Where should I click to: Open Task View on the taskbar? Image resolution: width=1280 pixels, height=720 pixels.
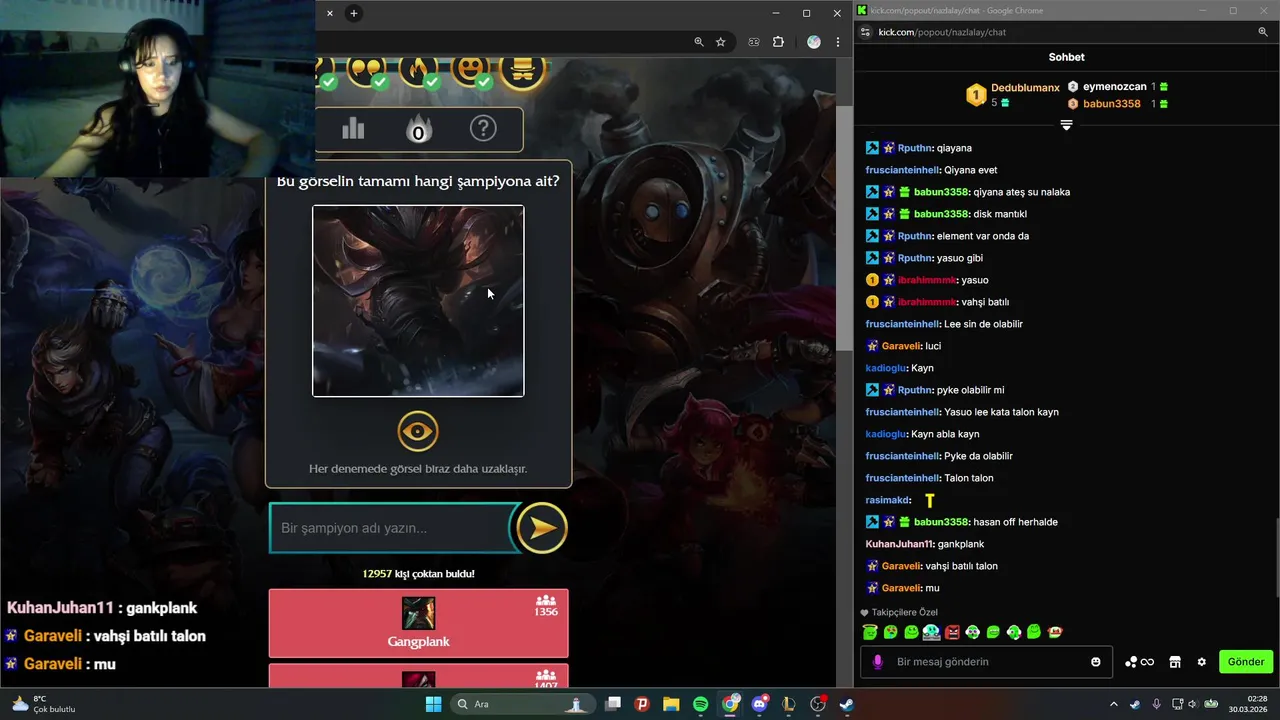(x=613, y=704)
